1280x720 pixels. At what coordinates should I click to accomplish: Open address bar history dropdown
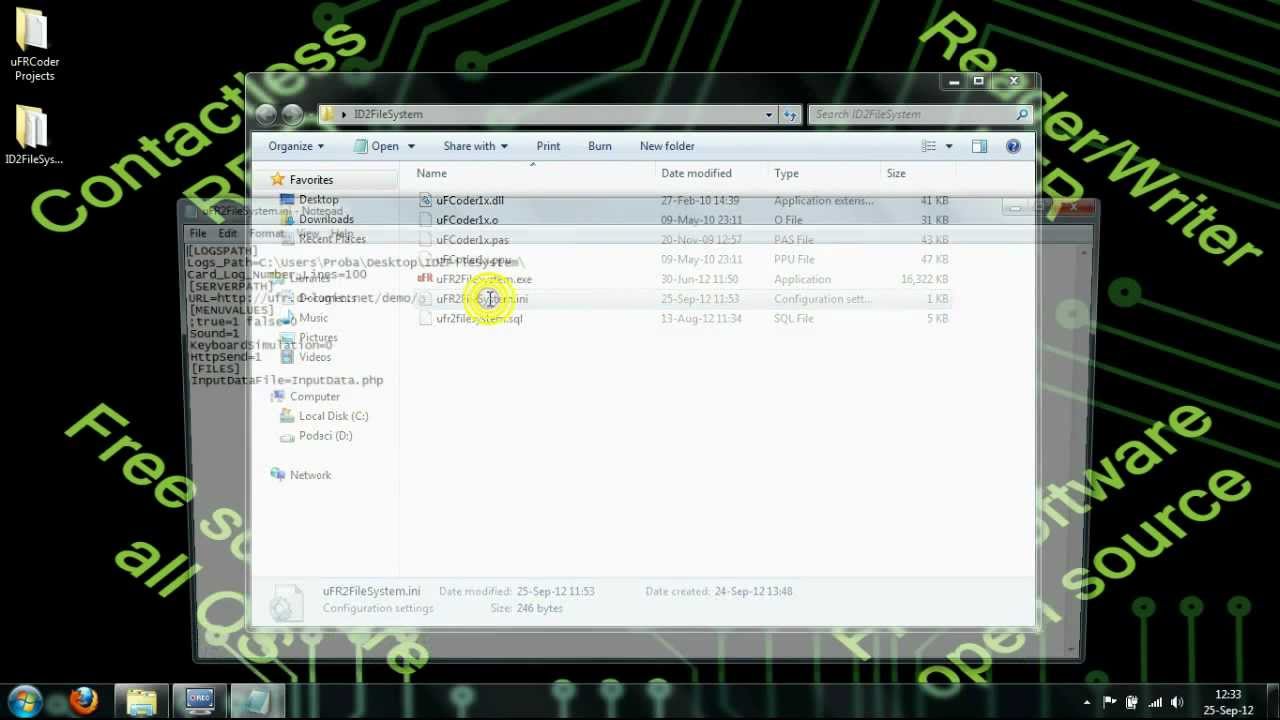click(769, 114)
